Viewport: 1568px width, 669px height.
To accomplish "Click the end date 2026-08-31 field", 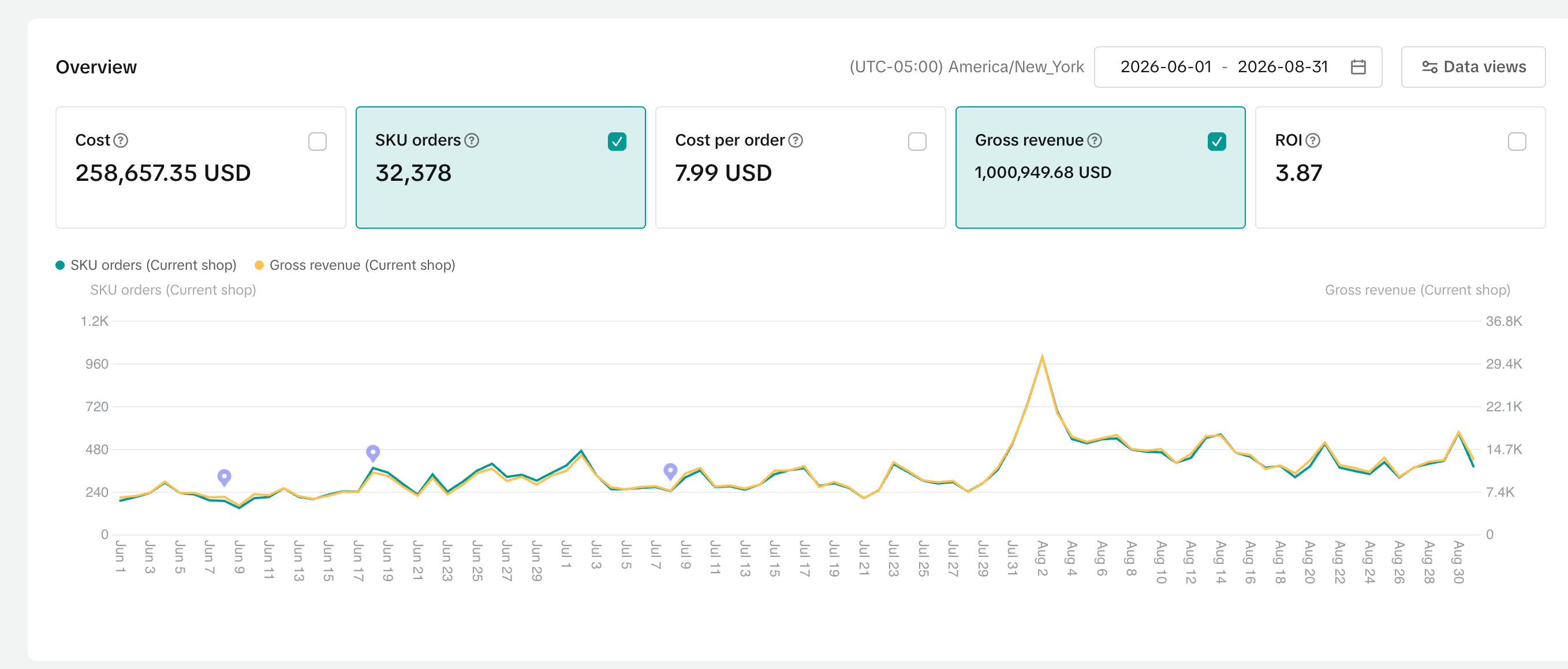I will tap(1283, 67).
